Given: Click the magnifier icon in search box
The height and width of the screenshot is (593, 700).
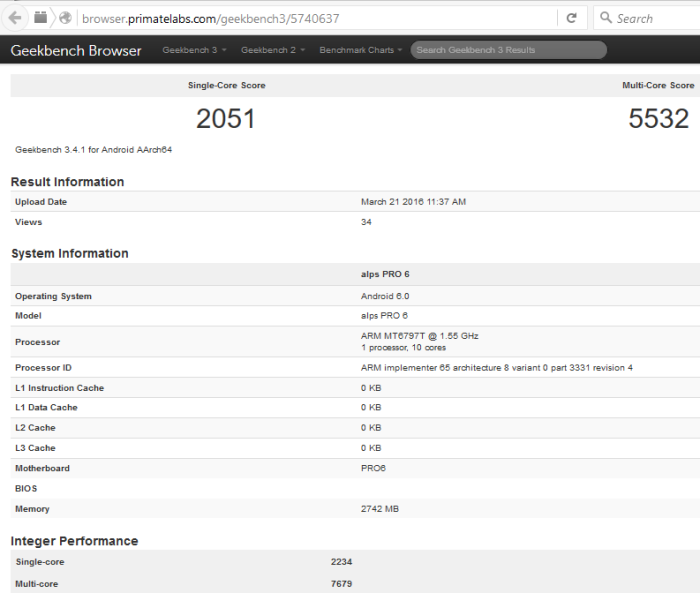Looking at the screenshot, I should [606, 18].
